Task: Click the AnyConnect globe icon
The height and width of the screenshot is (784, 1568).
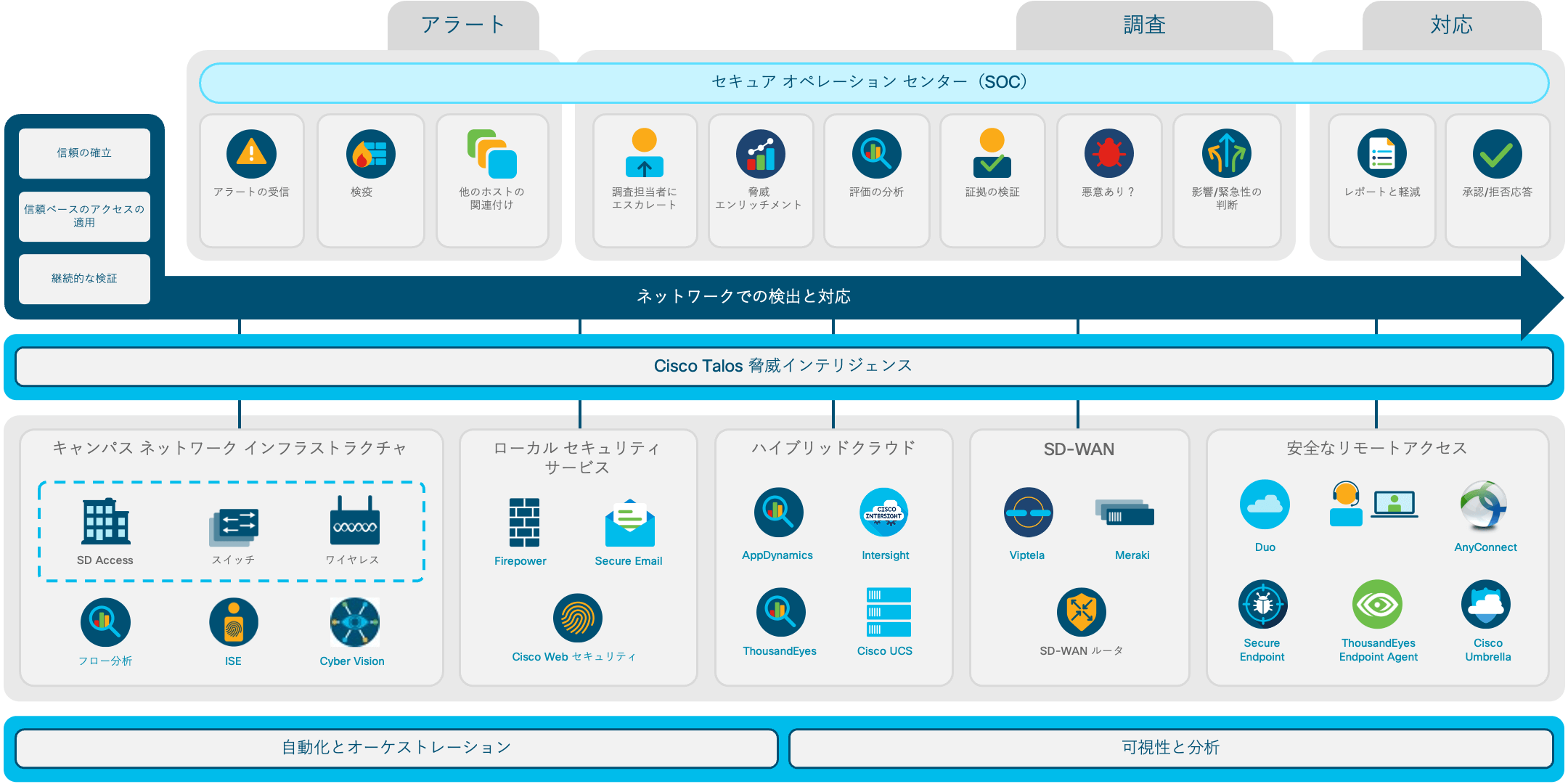Action: click(1484, 505)
